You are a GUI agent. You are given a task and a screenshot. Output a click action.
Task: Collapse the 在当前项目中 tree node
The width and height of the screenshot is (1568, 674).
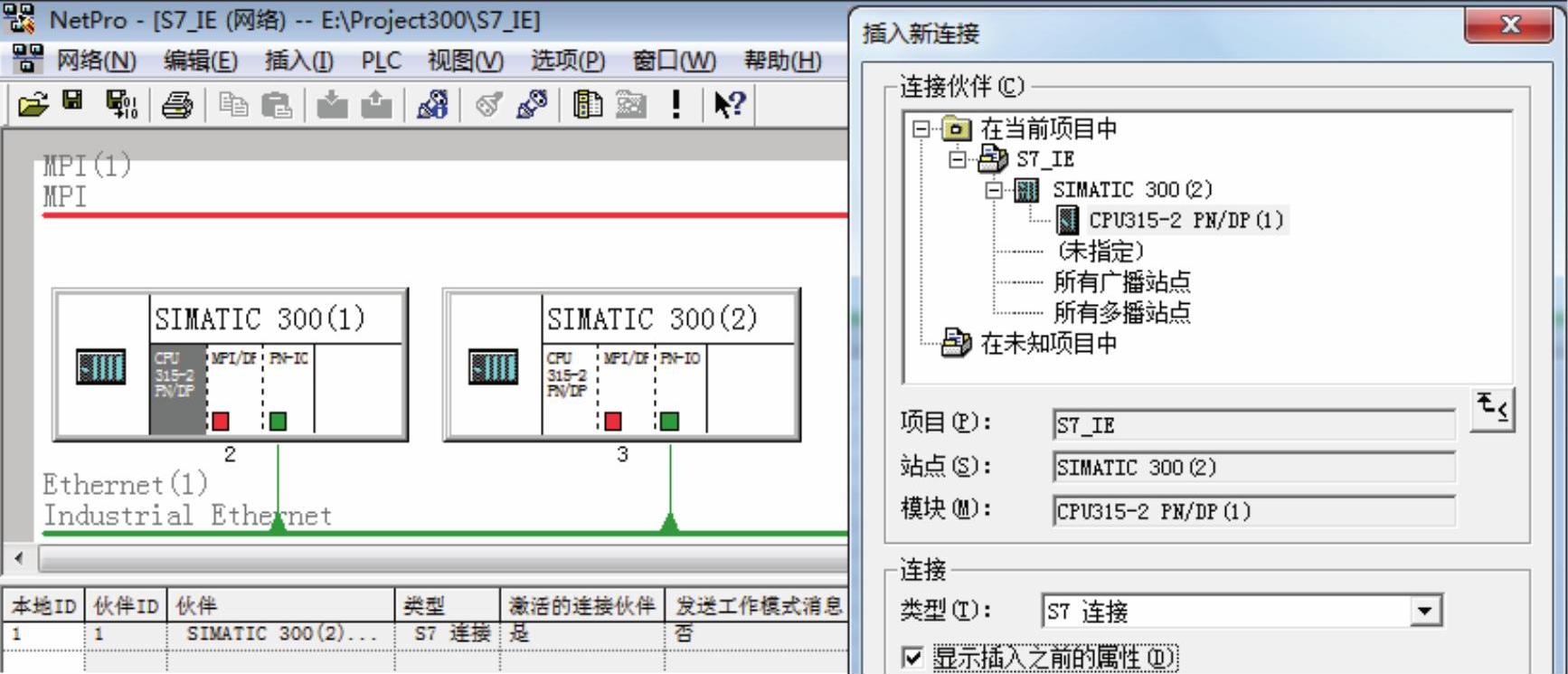pos(921,129)
